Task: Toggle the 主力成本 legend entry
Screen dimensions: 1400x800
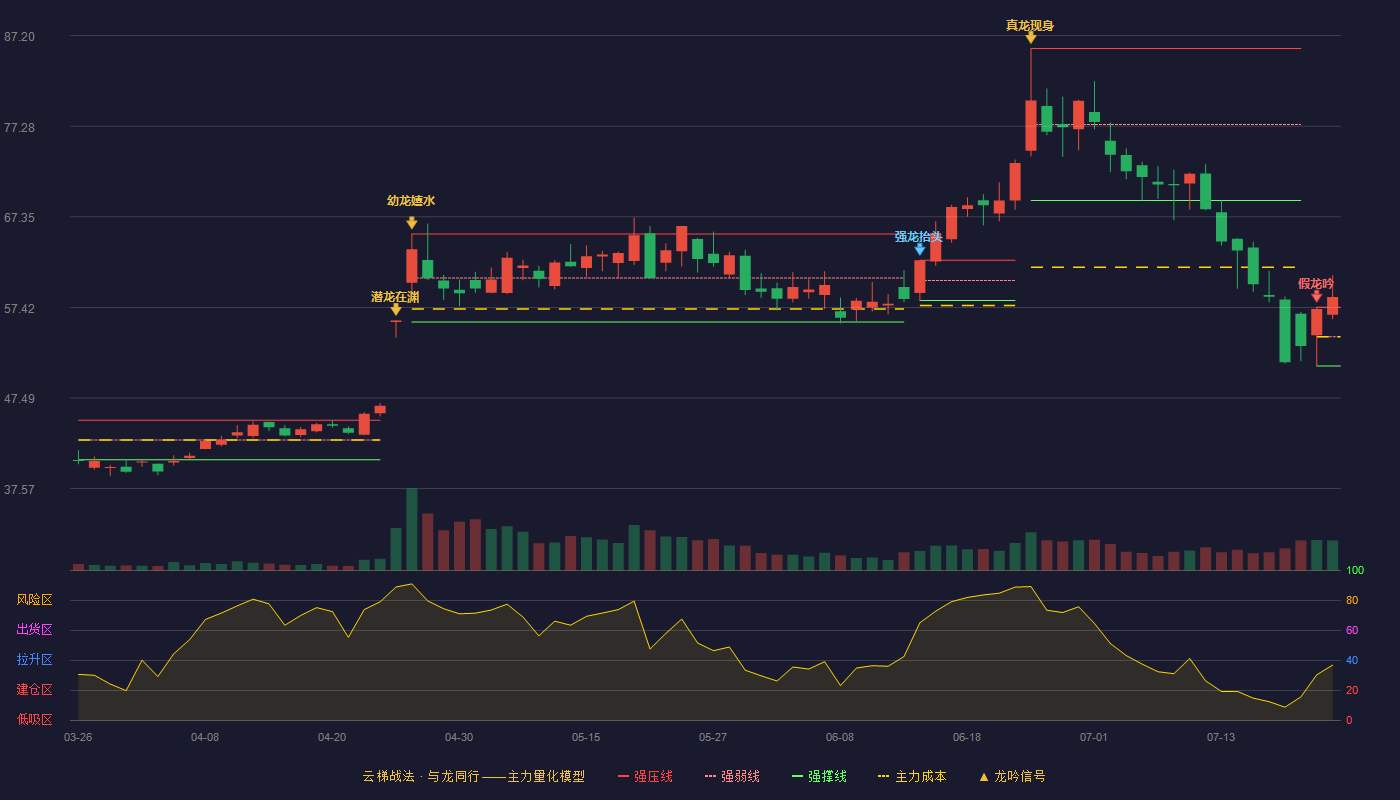Action: pos(912,776)
